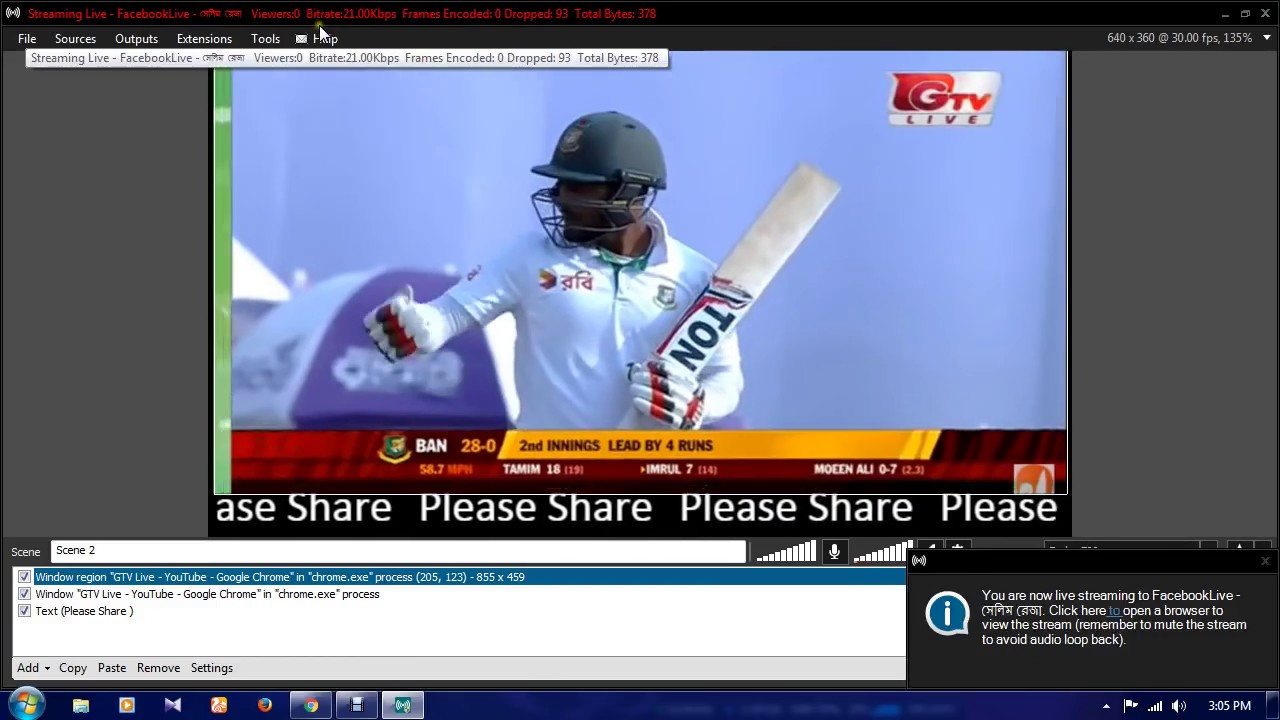
Task: Open Visual Studio from the taskbar
Action: (x=173, y=705)
